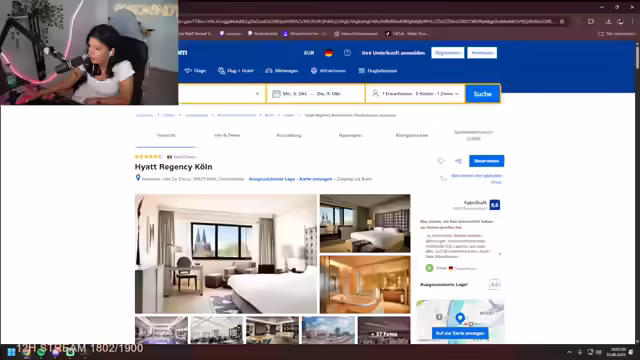Open main hotel room photo
The height and width of the screenshot is (360, 640).
[x=226, y=254]
